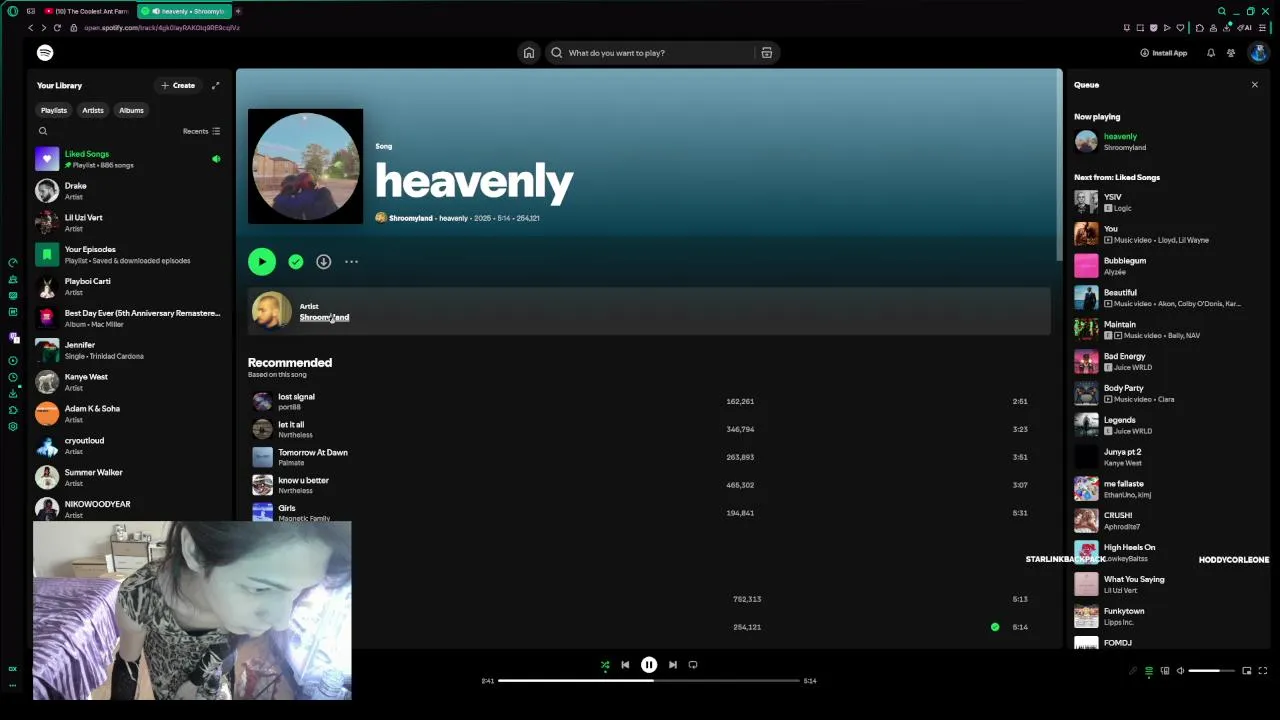Skip to next track
The width and height of the screenshot is (1280, 720).
673,665
